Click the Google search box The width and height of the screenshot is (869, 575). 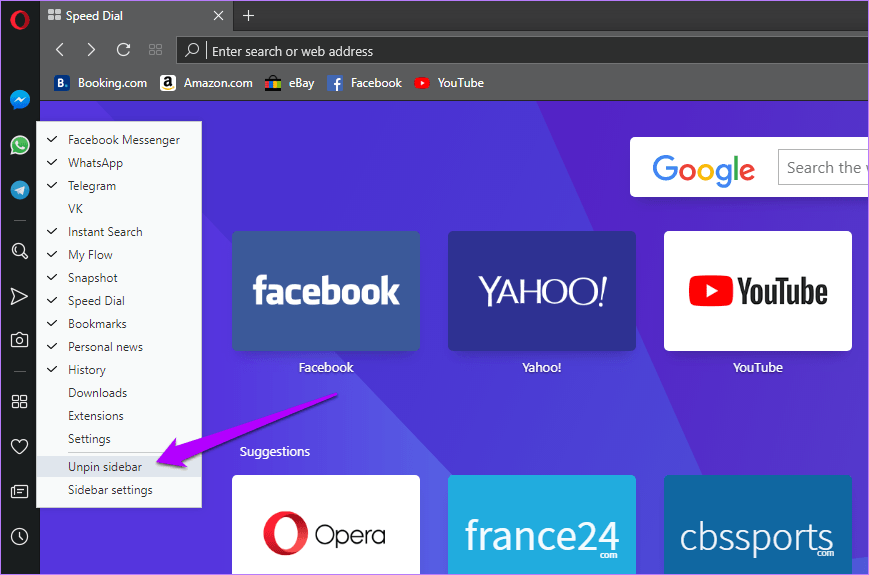point(824,167)
